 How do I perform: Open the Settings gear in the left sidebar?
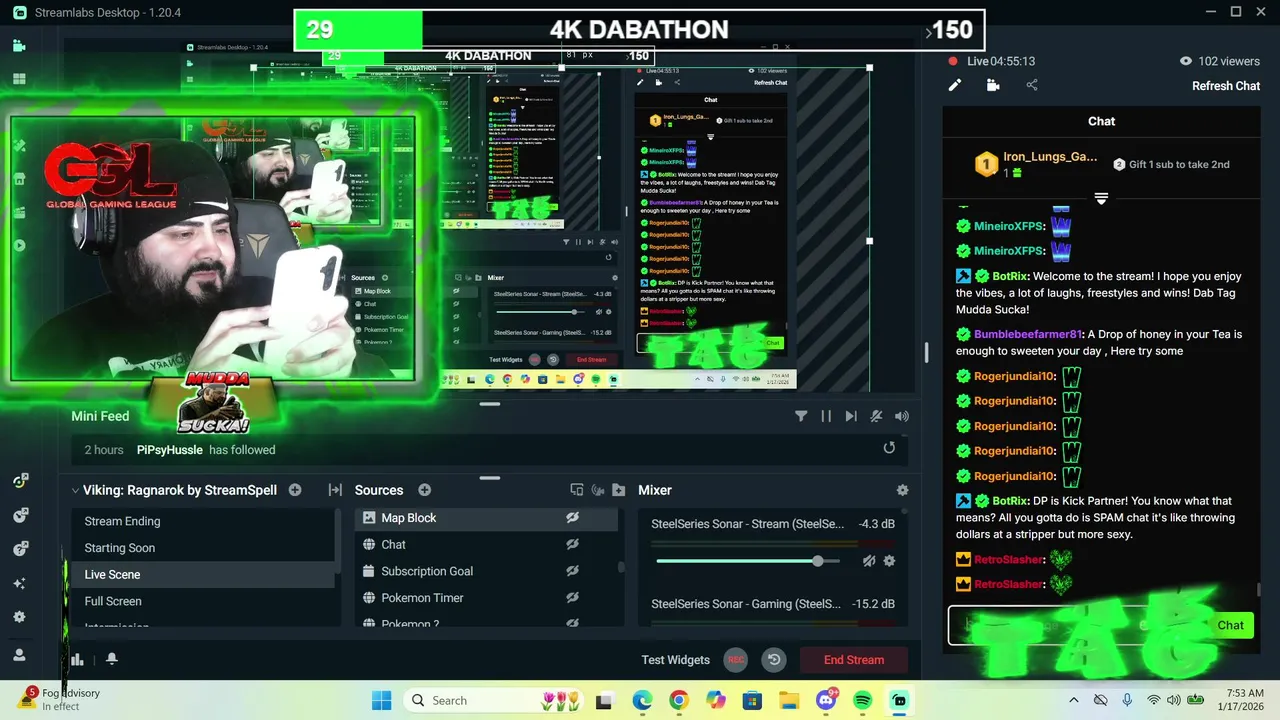(x=19, y=617)
